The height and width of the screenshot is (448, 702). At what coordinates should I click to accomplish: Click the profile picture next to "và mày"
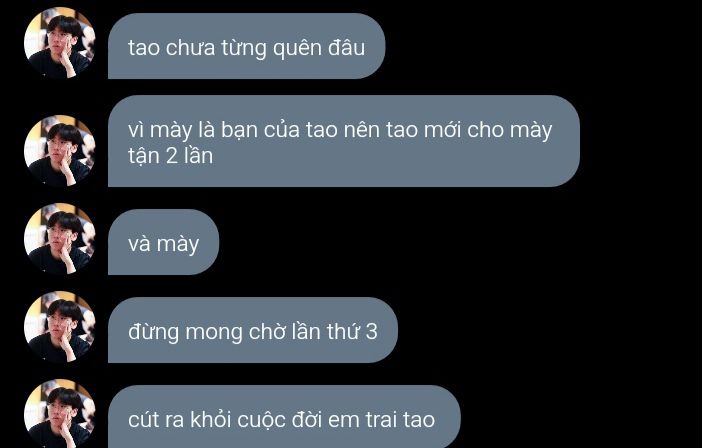pyautogui.click(x=60, y=239)
